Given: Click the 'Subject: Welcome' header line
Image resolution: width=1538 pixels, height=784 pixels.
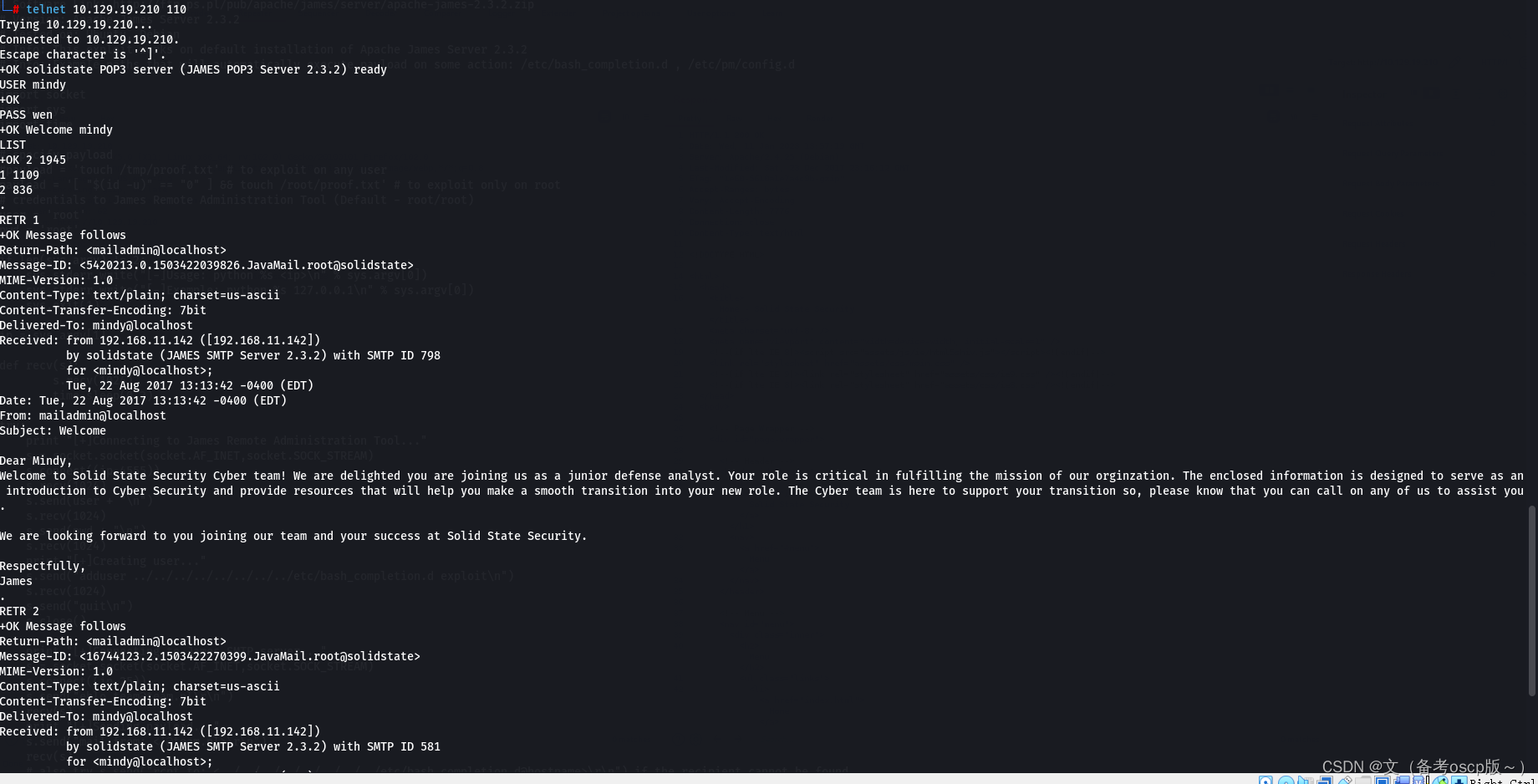Looking at the screenshot, I should coord(53,430).
